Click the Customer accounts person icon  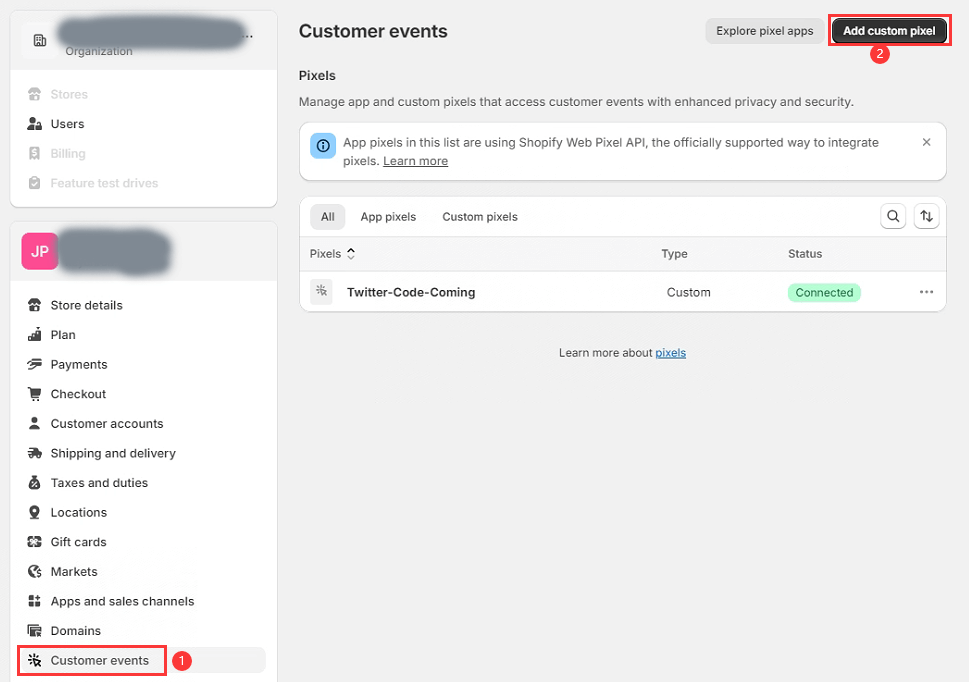(35, 424)
